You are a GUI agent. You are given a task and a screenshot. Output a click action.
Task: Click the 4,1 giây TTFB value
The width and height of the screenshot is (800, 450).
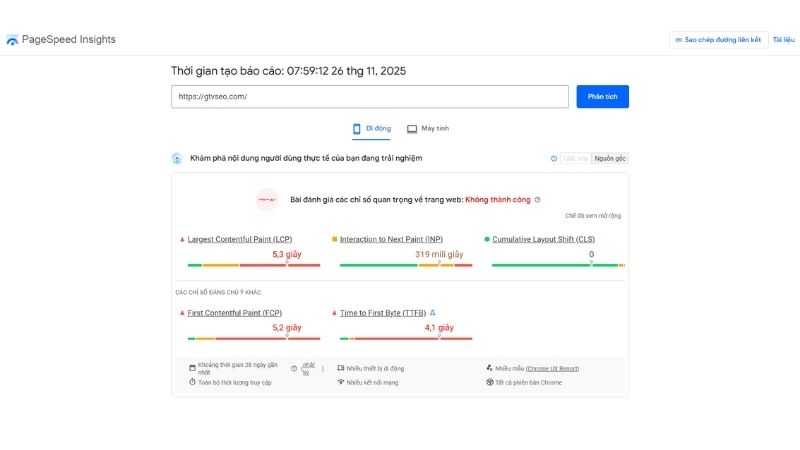click(439, 328)
